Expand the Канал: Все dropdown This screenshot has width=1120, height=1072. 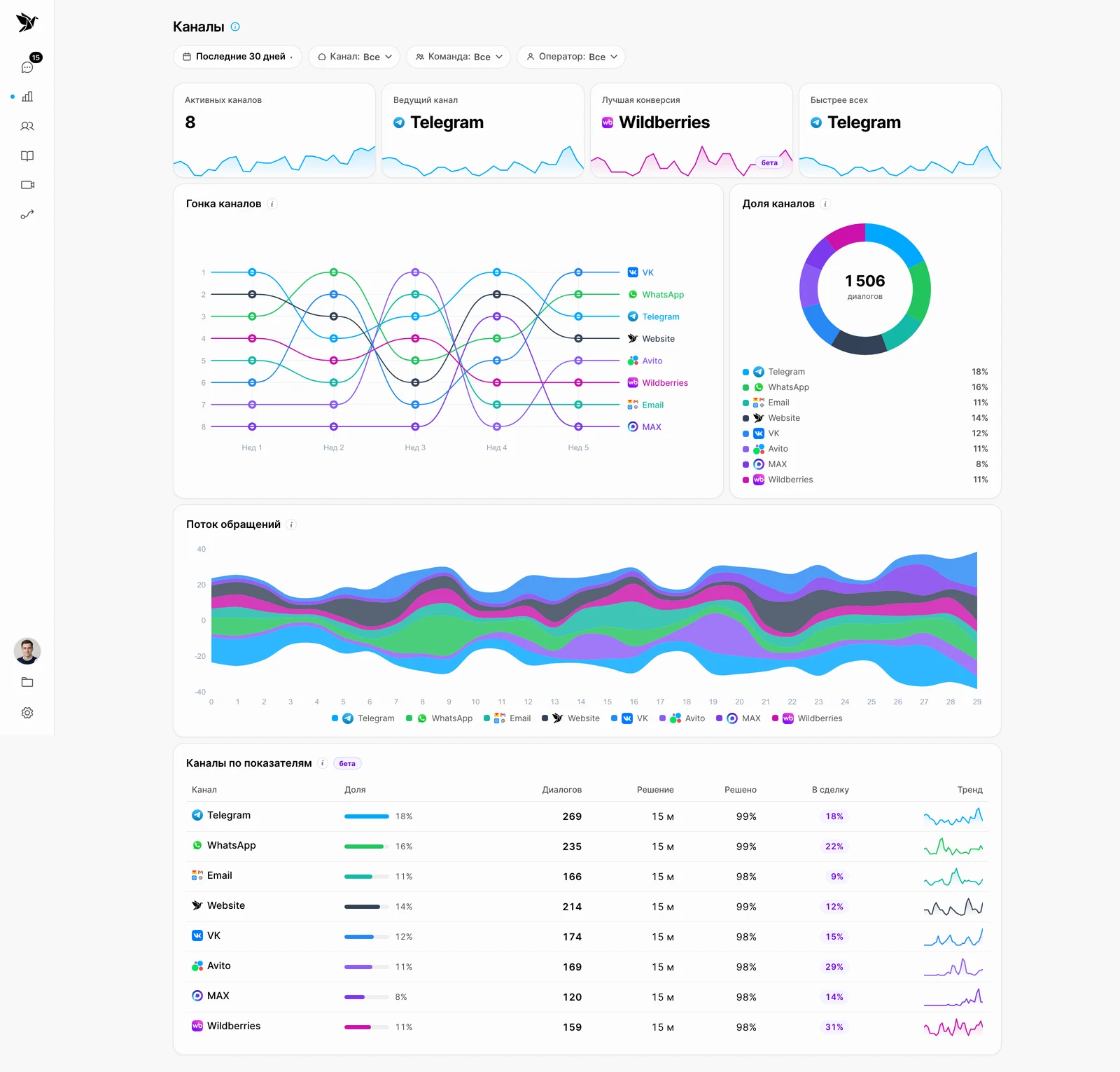[x=354, y=57]
